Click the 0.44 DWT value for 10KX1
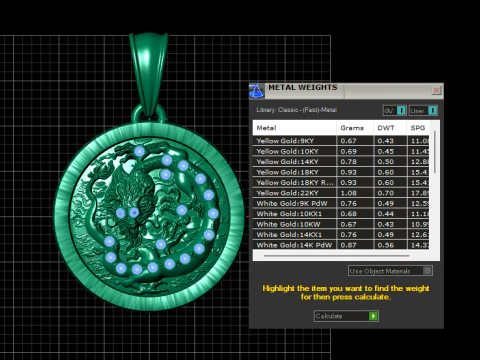 (386, 214)
